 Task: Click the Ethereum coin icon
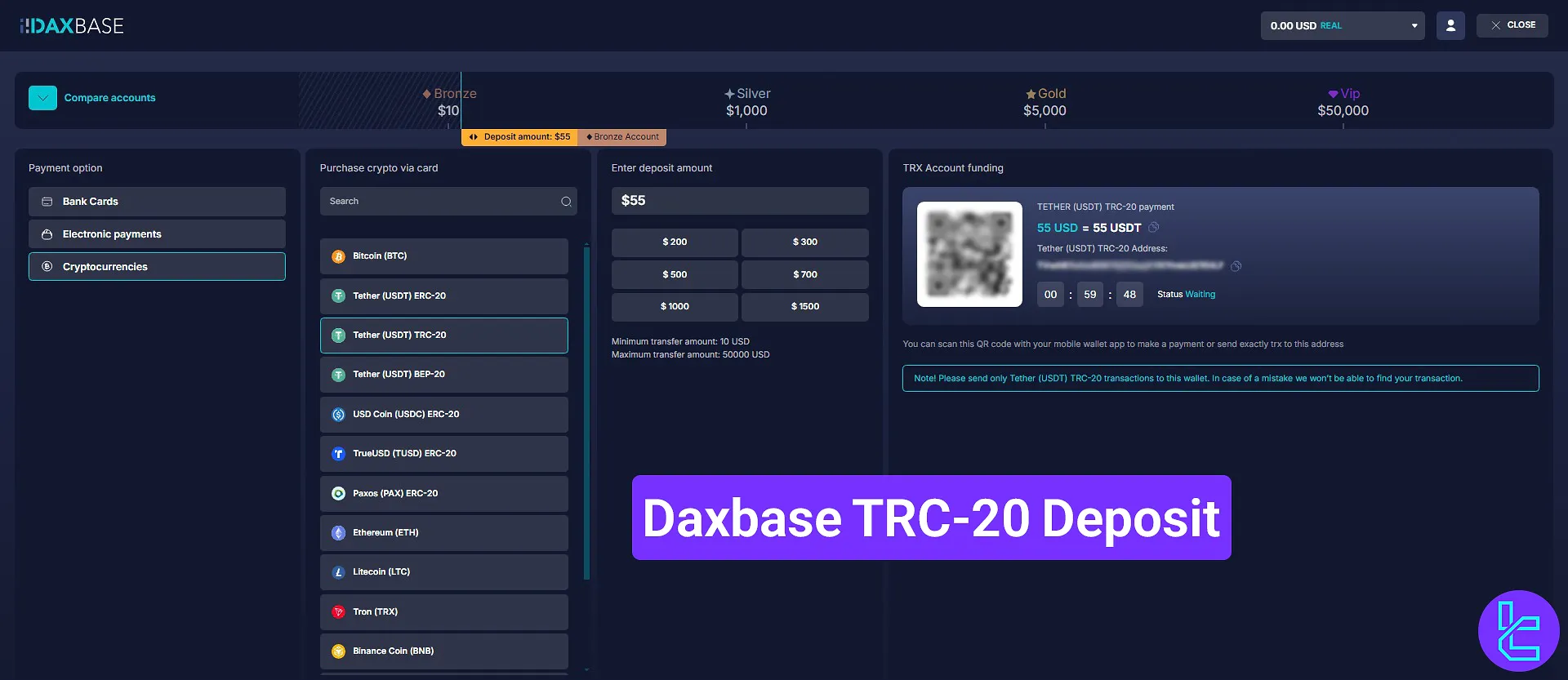point(338,533)
